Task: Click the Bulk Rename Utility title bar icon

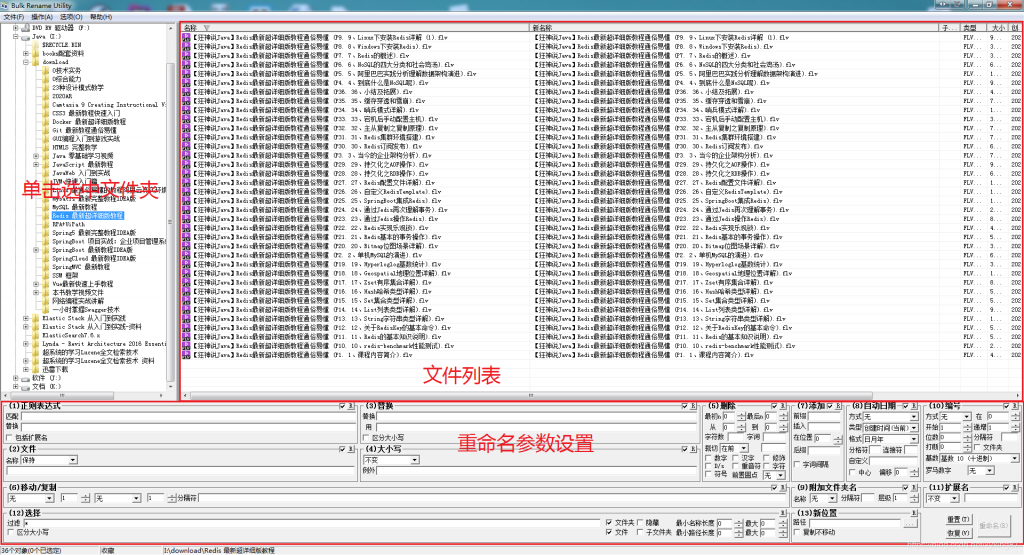Action: (x=5, y=5)
